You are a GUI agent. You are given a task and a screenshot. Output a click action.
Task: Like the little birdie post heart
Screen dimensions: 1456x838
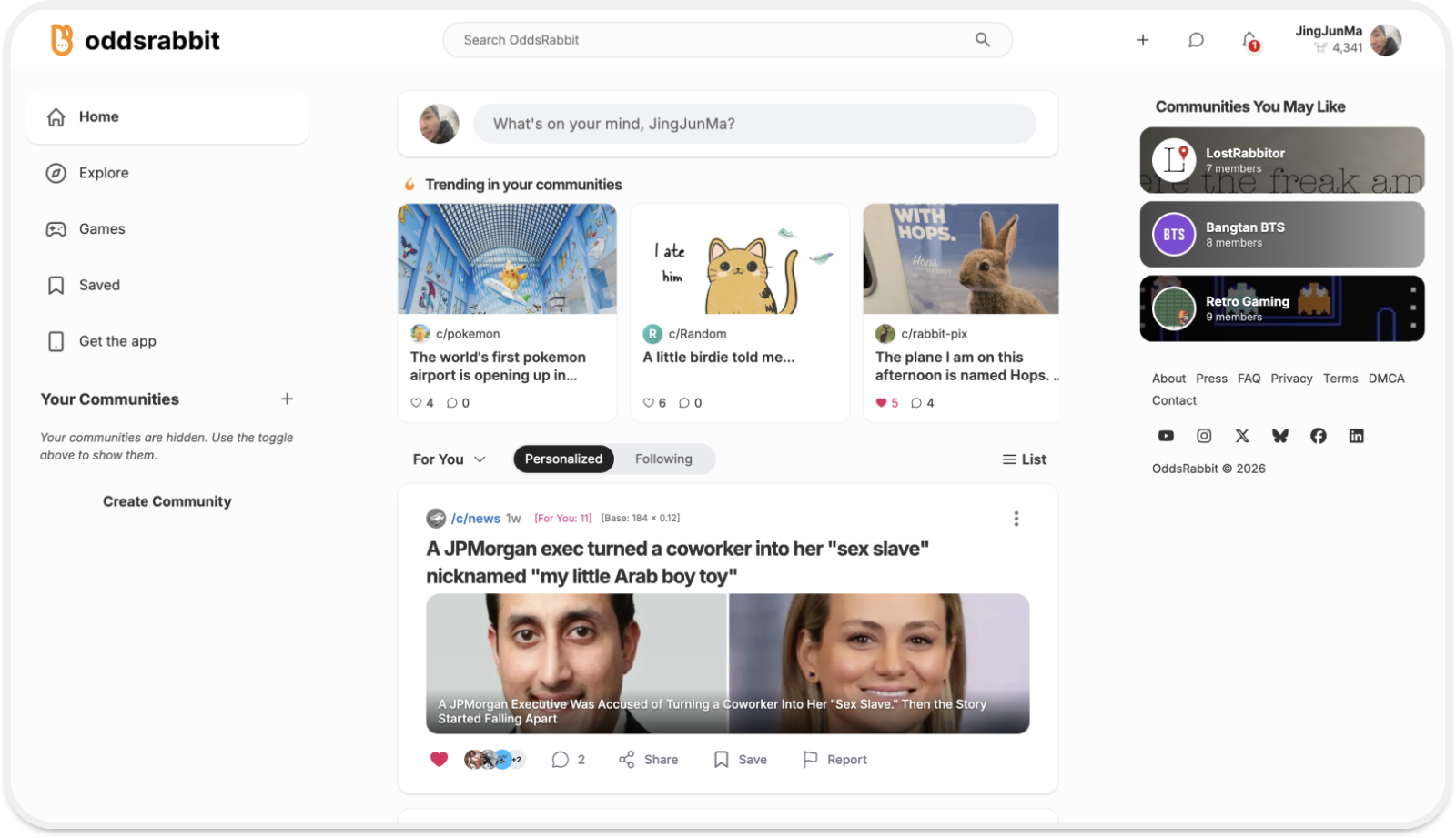pos(649,403)
